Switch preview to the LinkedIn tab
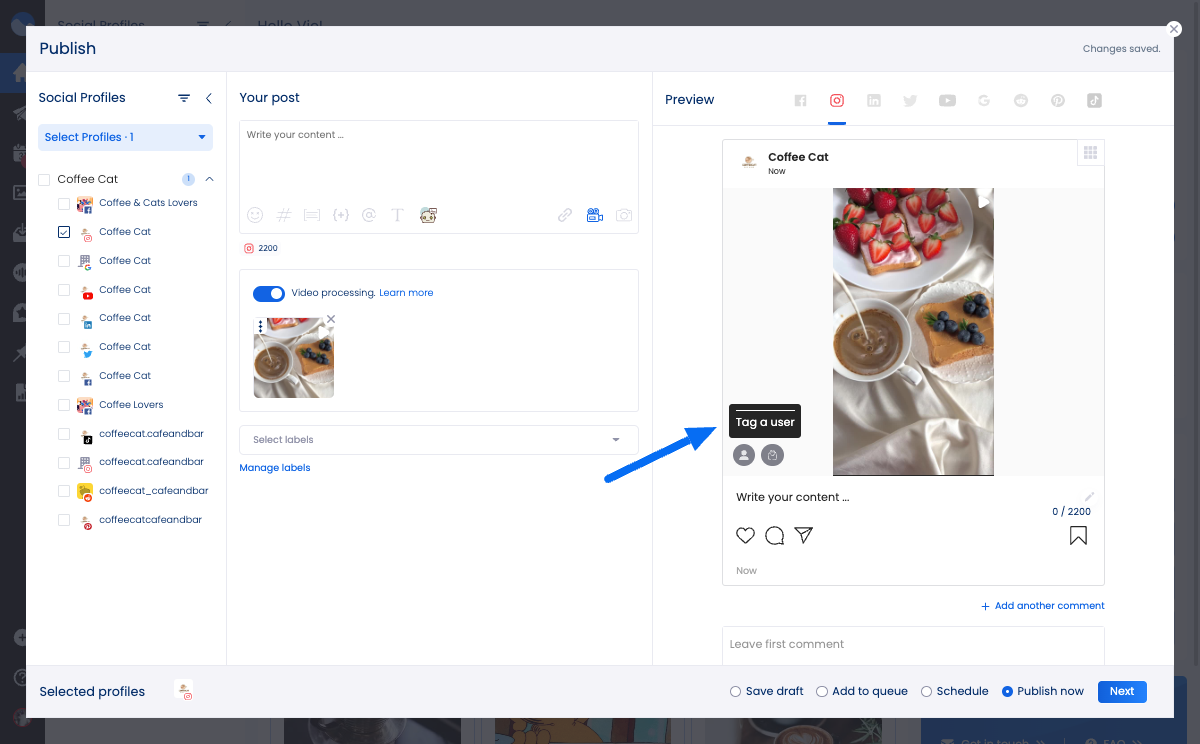This screenshot has width=1200, height=744. point(874,100)
